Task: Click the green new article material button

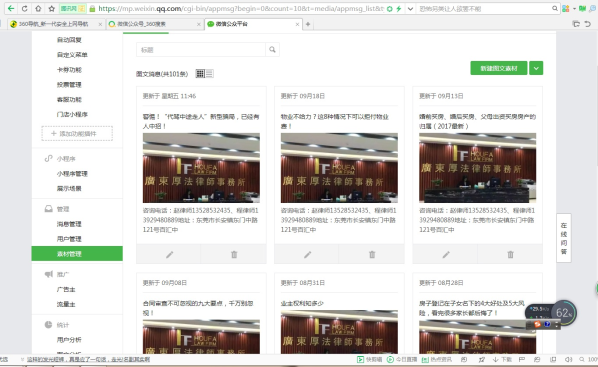Action: [x=499, y=68]
